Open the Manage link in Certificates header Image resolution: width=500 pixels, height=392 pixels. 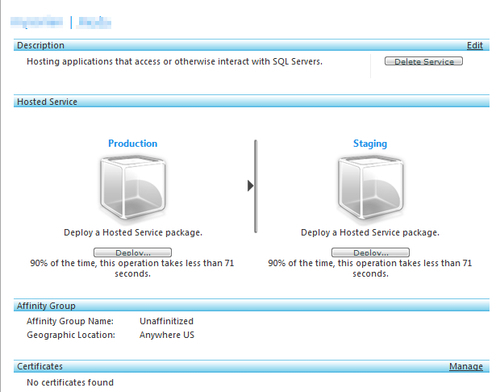[x=466, y=366]
